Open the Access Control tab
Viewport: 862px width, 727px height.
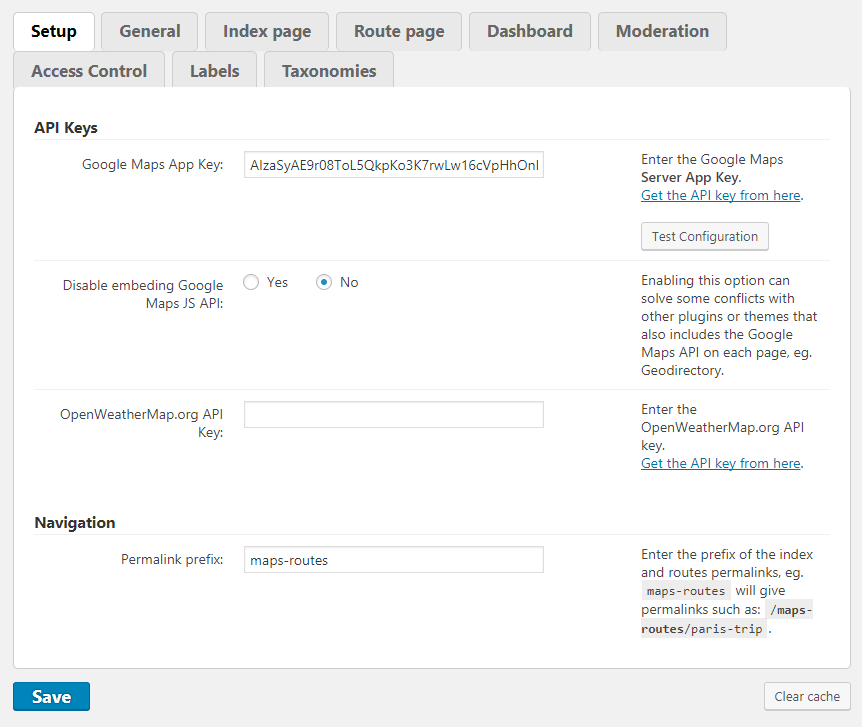coord(89,71)
